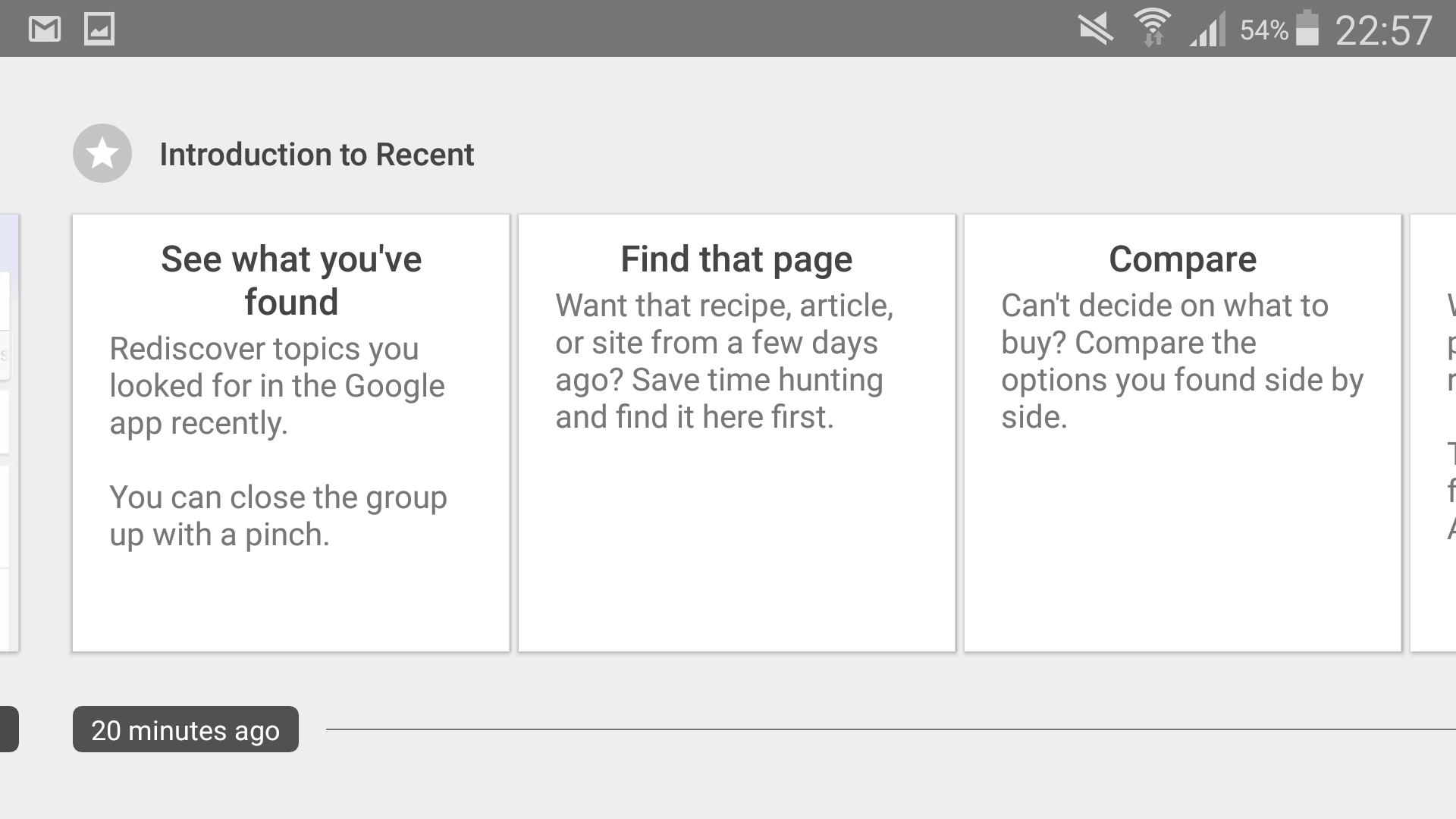Select the "Compare" card heading
The image size is (1456, 819).
tap(1182, 259)
